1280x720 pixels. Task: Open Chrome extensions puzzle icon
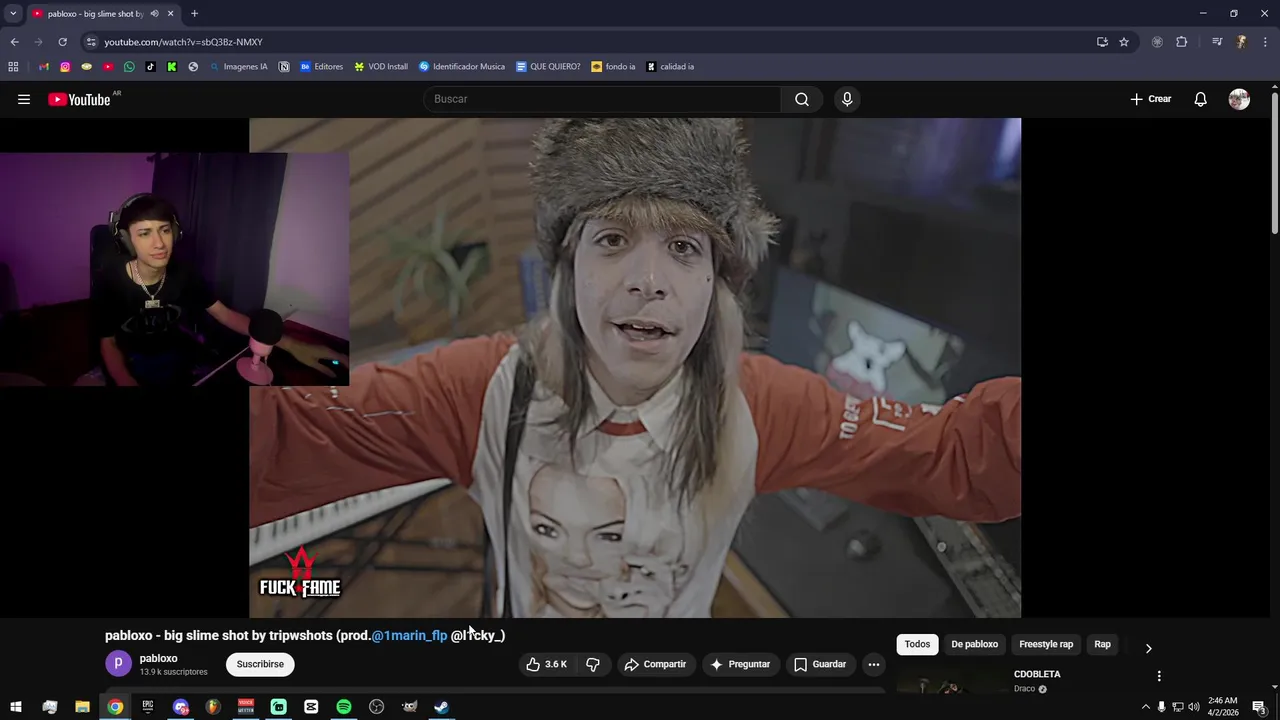pos(1181,42)
